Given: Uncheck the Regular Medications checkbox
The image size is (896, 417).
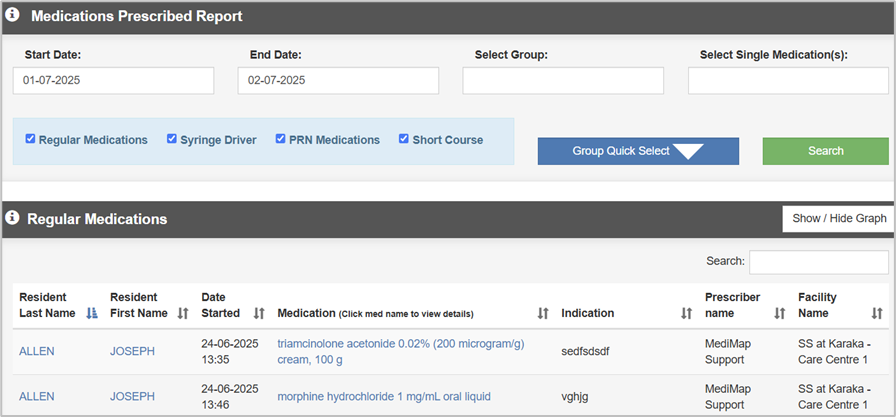Looking at the screenshot, I should coord(31,139).
